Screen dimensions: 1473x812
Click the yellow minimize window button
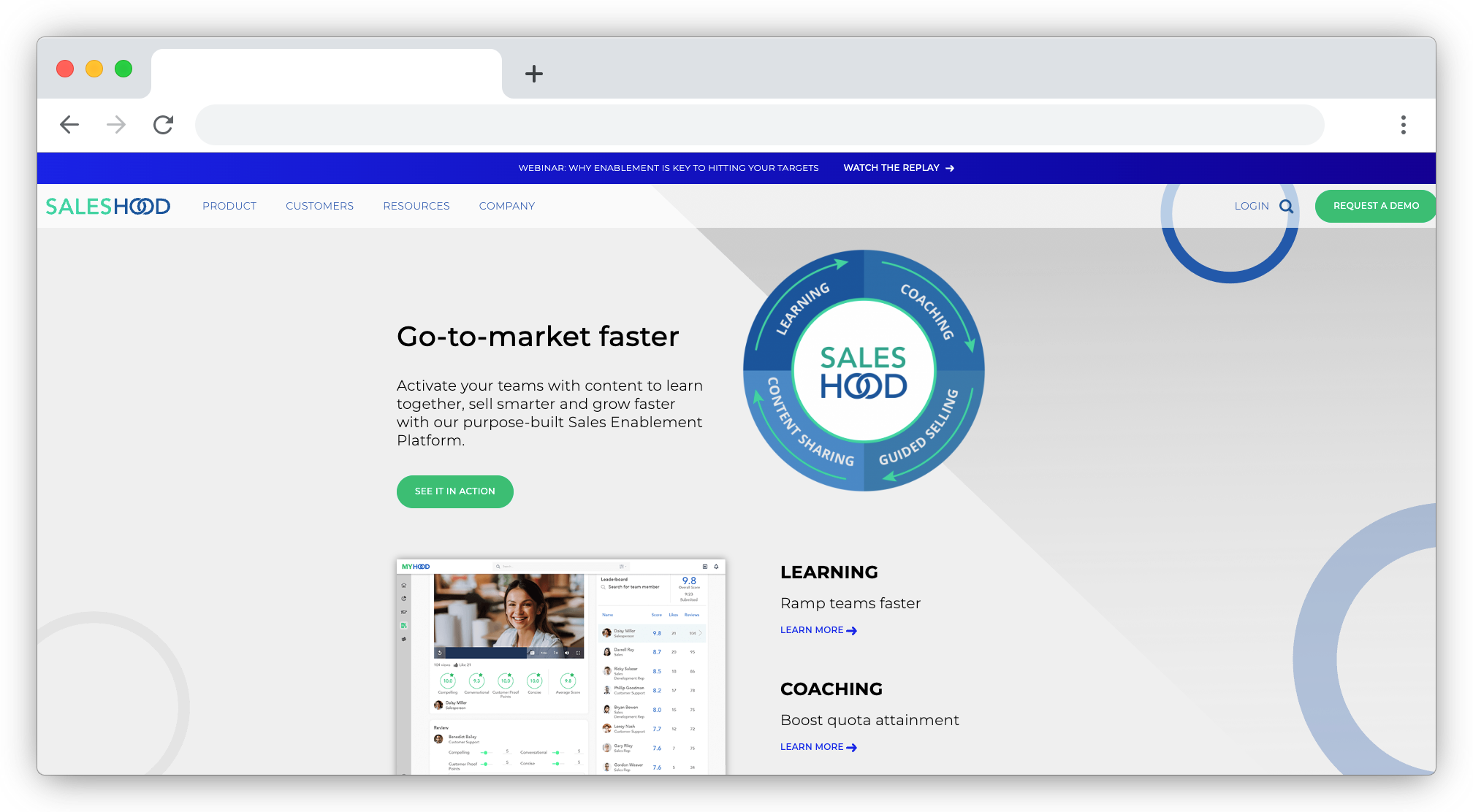tap(94, 69)
